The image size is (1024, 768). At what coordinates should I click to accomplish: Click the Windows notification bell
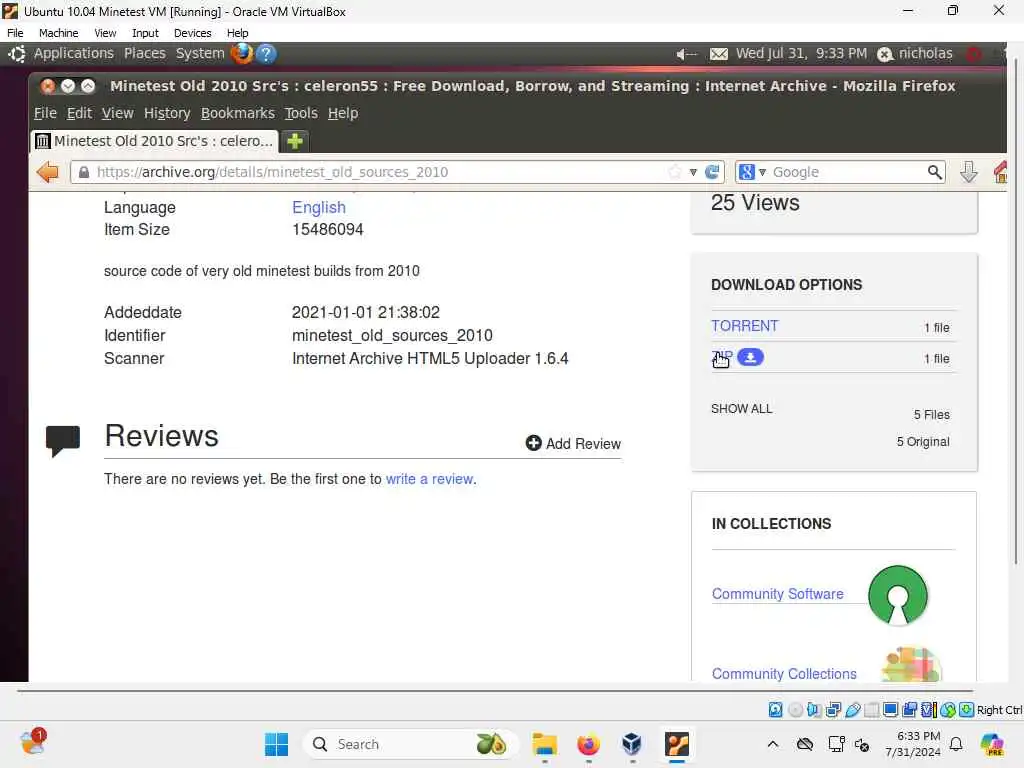956,744
